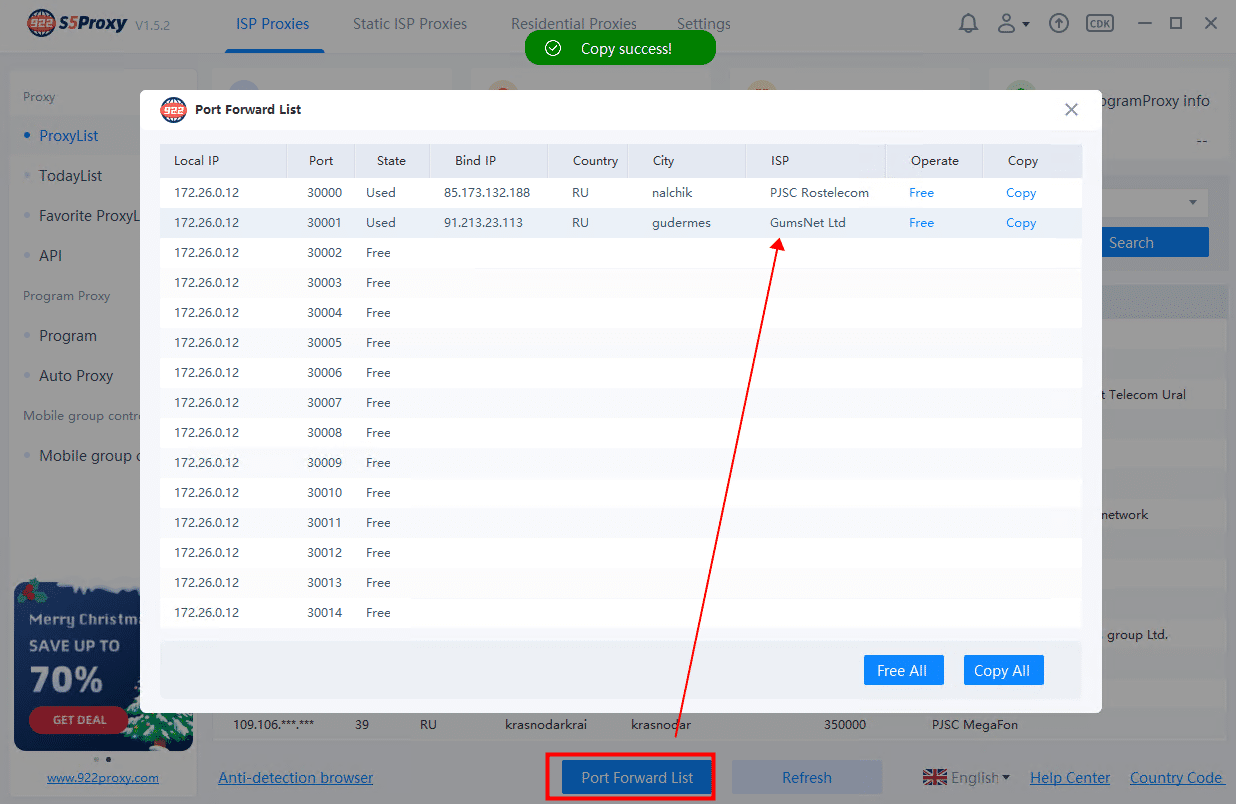Open the Anti-detection browser link
1236x804 pixels.
(x=295, y=777)
